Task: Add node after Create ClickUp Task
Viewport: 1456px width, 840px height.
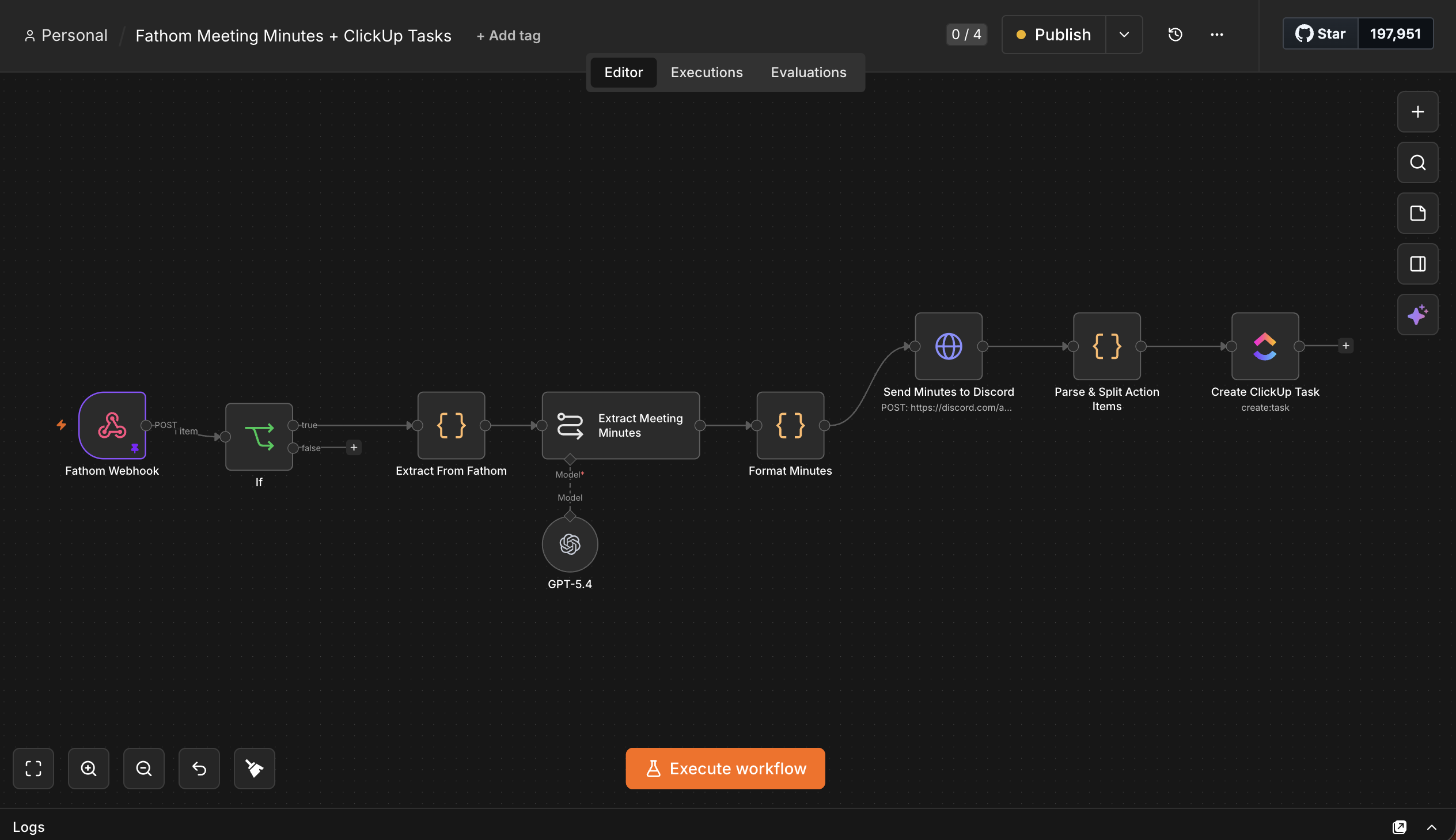Action: coord(1346,346)
